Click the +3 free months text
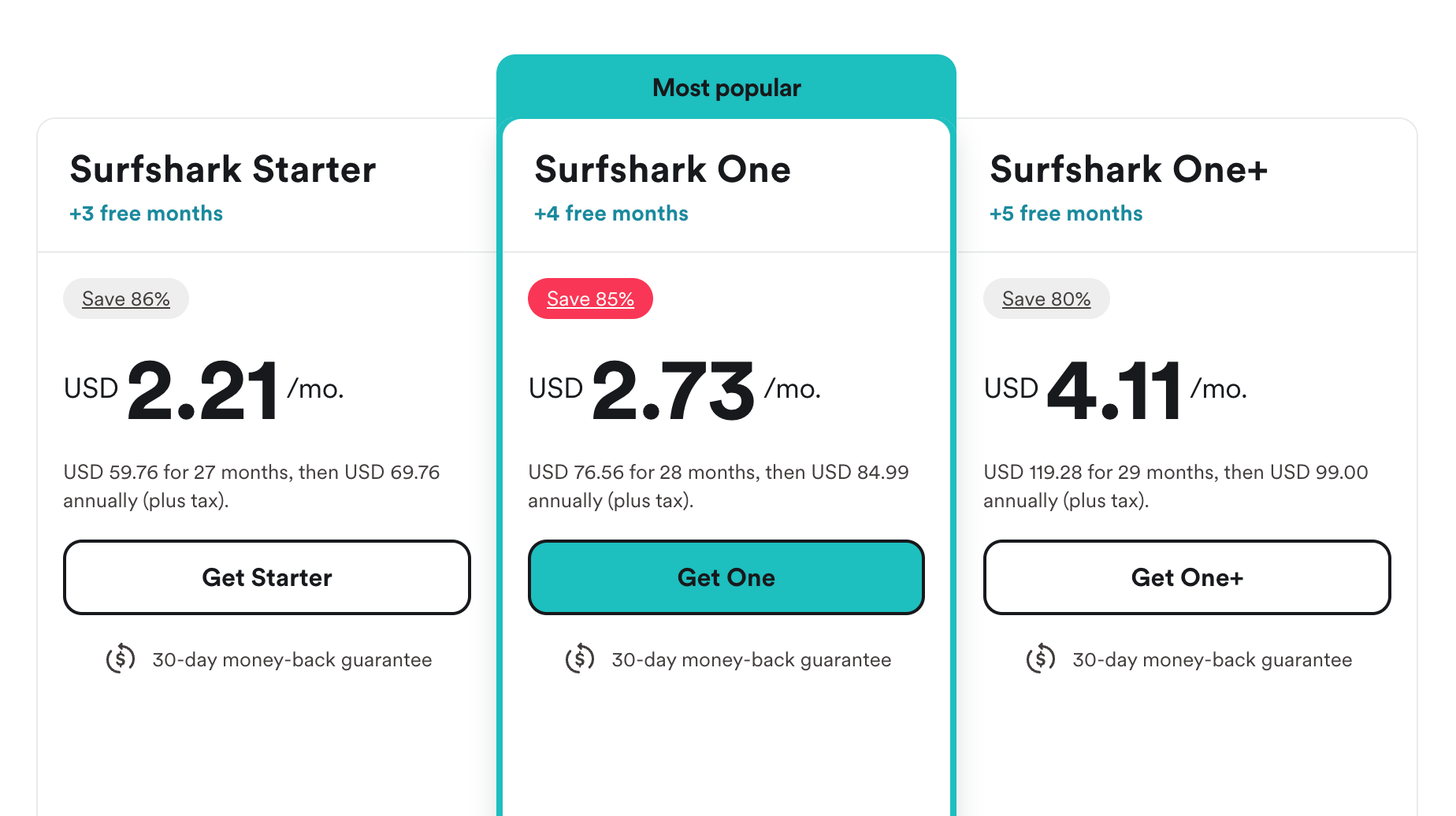 pyautogui.click(x=147, y=213)
